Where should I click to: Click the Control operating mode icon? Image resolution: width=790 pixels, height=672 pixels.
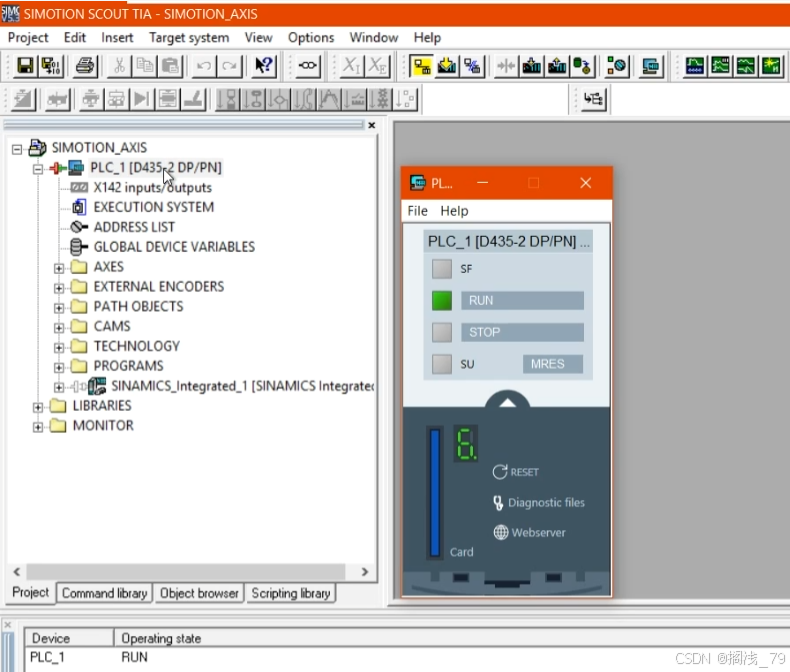tap(617, 65)
